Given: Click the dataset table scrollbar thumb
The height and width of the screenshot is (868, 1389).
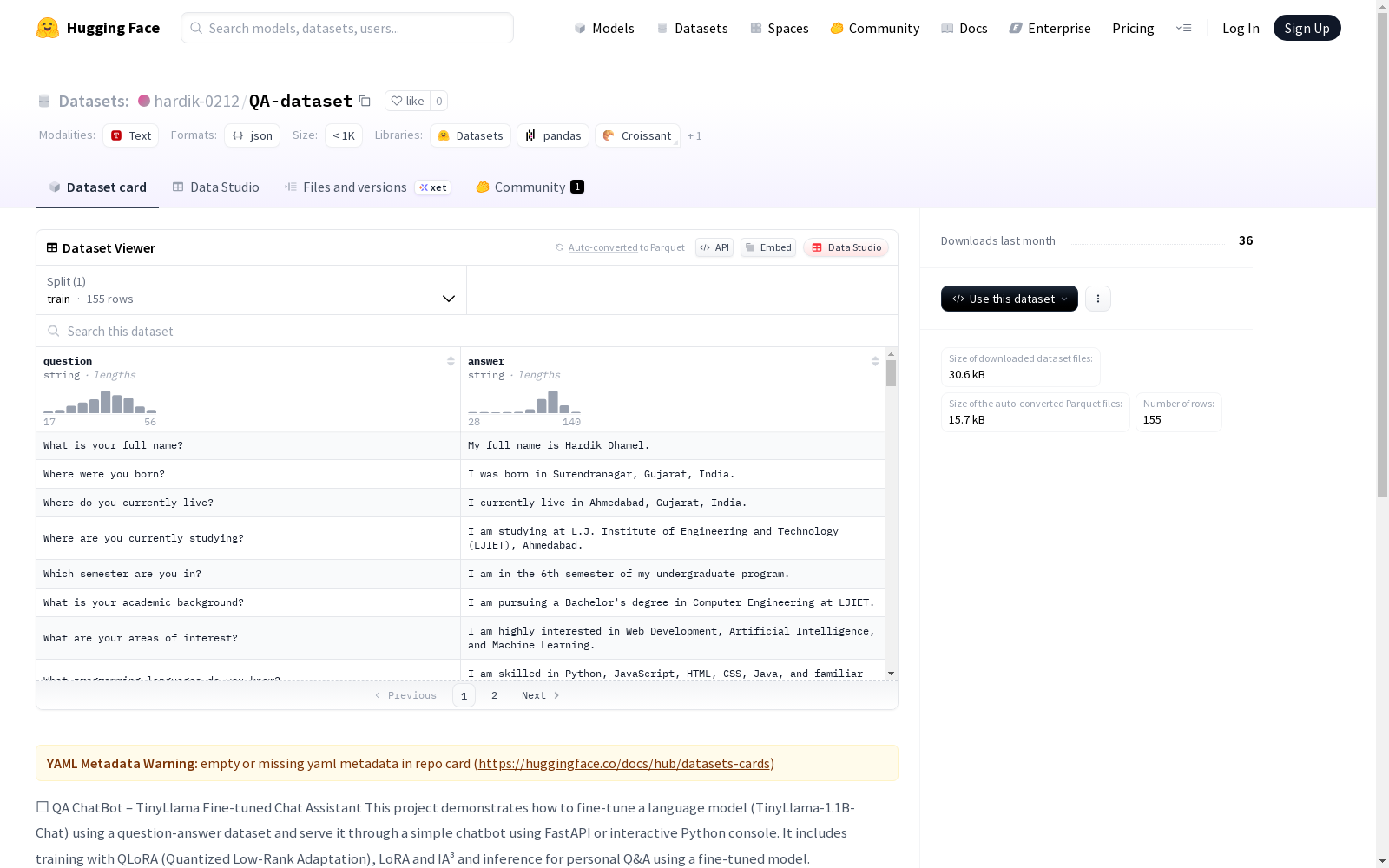Looking at the screenshot, I should [x=891, y=374].
